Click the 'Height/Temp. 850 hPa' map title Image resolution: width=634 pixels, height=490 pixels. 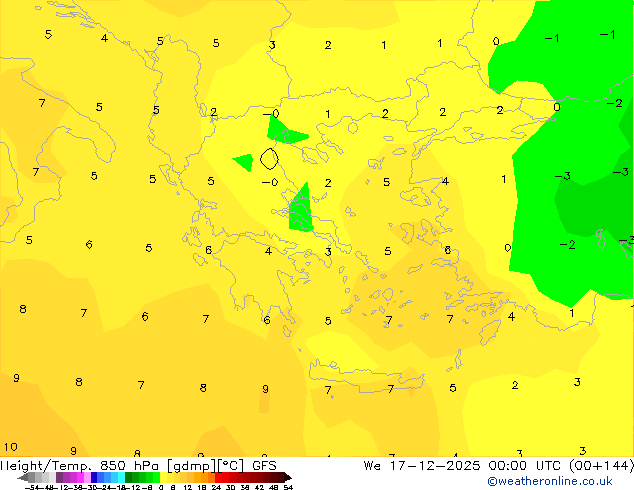80,465
